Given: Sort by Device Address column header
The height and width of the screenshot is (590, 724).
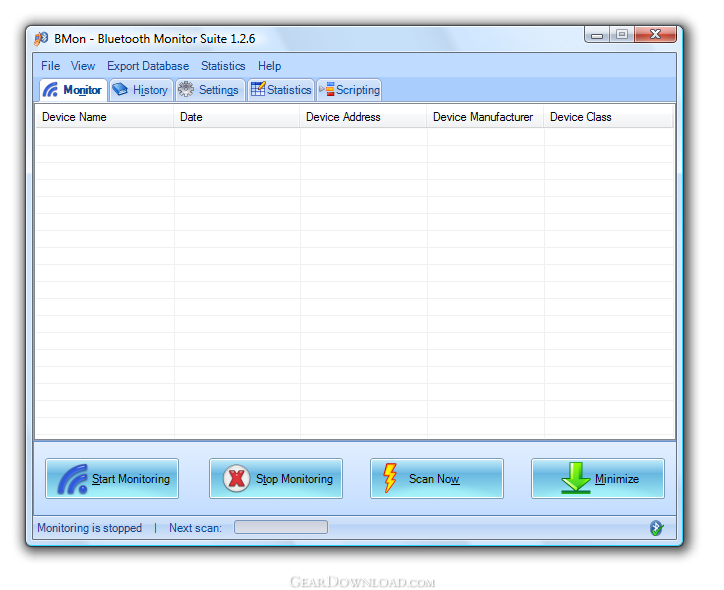Looking at the screenshot, I should point(363,117).
